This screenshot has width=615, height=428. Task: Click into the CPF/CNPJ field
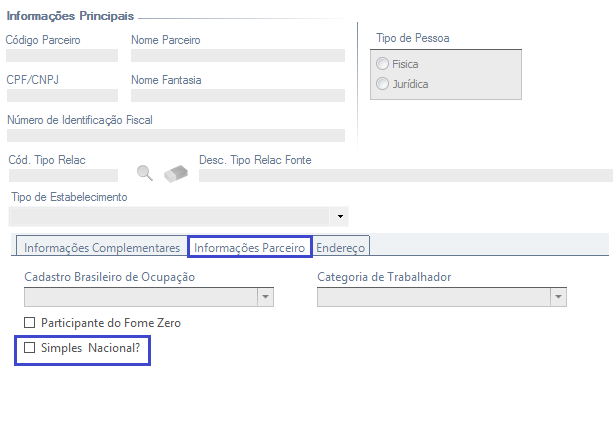[x=61, y=96]
